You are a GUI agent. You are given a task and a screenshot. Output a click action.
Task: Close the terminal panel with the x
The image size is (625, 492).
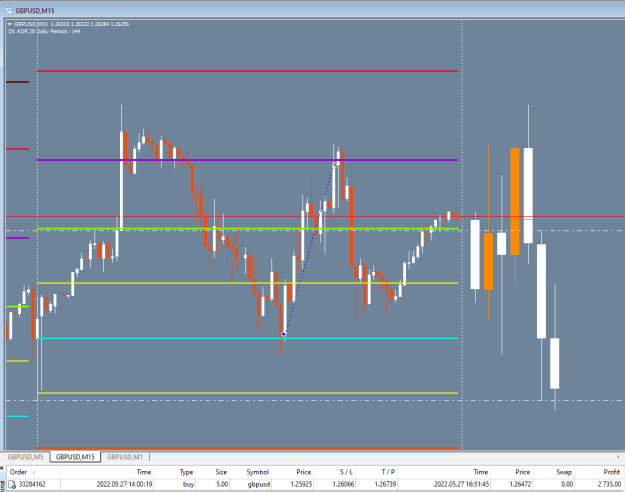[2, 468]
